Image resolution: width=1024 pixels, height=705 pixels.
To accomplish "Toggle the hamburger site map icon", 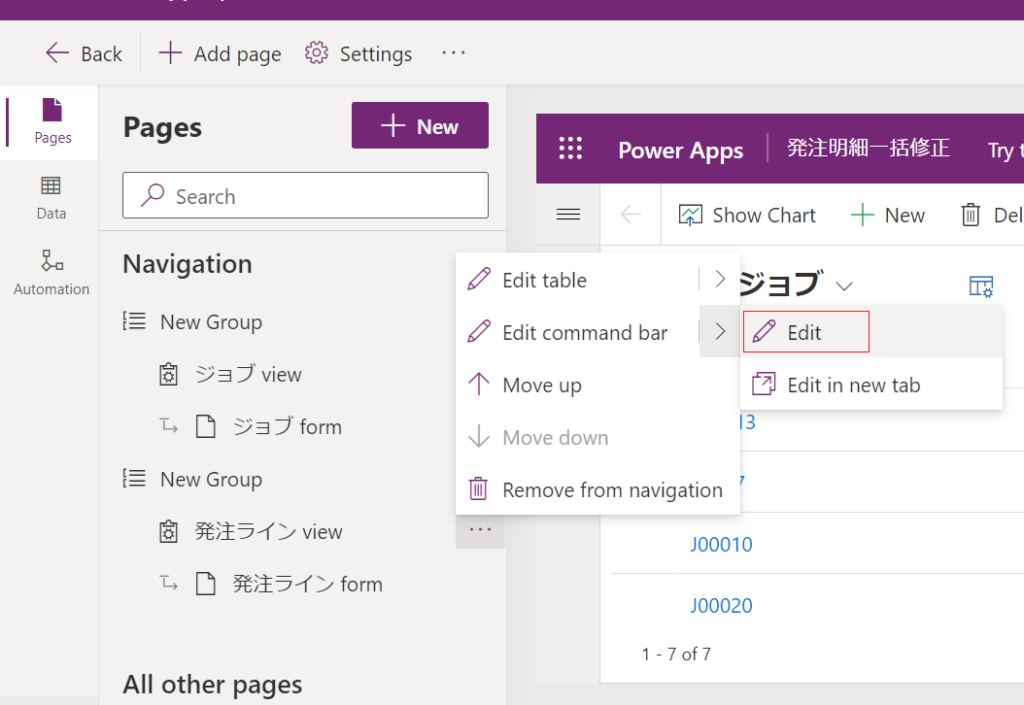I will (x=568, y=215).
